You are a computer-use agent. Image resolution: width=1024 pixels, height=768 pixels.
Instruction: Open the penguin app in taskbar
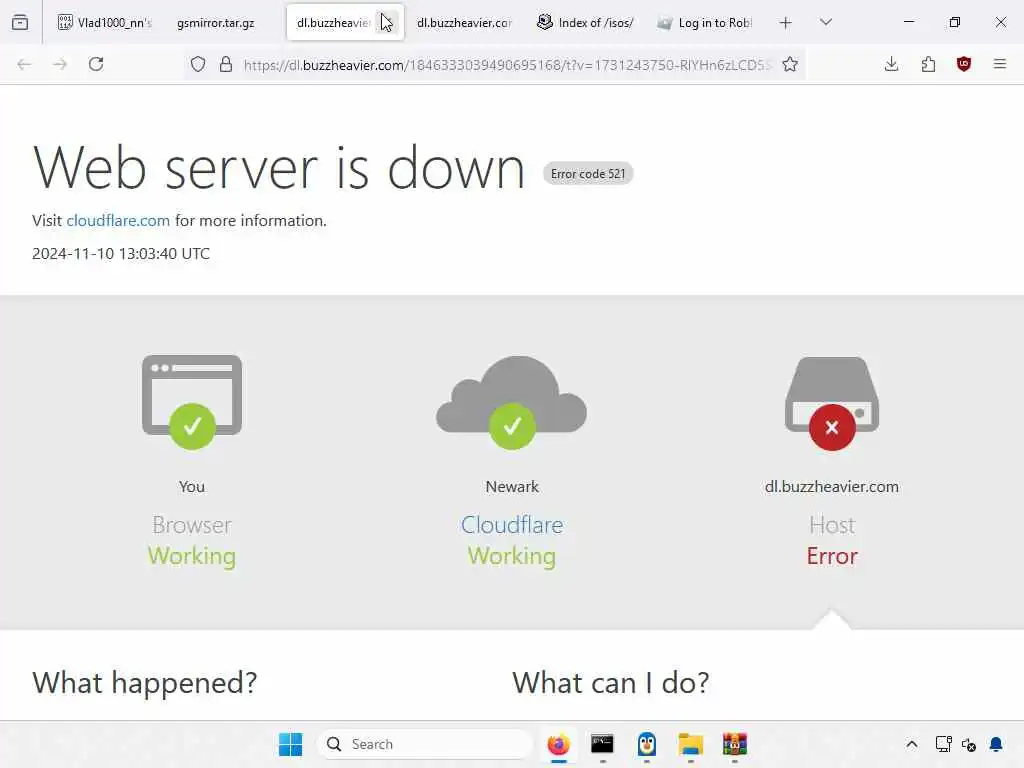(647, 744)
